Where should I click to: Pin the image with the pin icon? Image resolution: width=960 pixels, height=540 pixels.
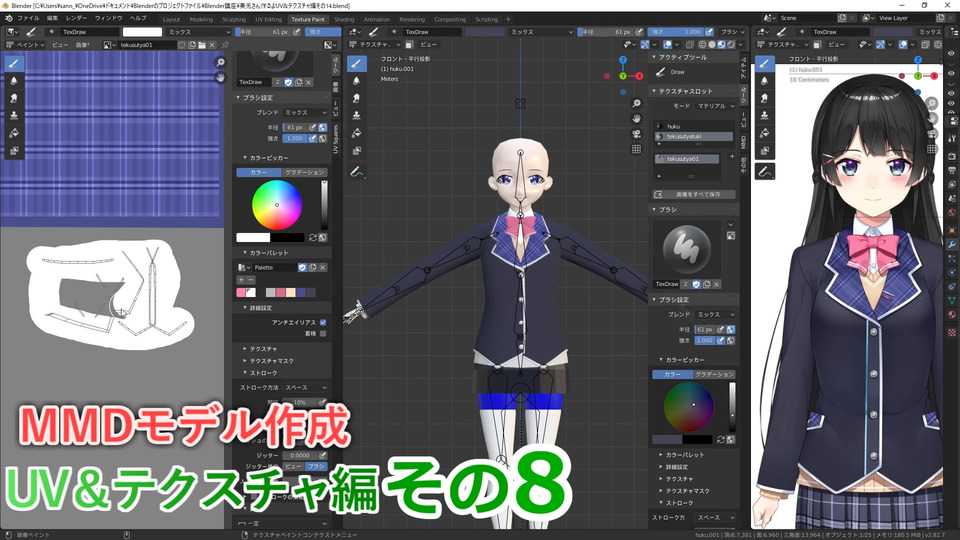[225, 45]
